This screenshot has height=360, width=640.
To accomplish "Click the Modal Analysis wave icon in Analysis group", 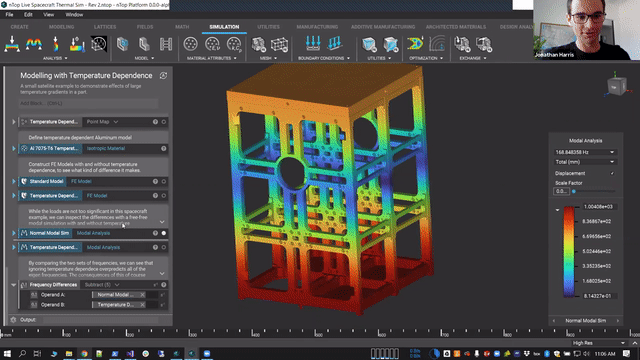I will click(34, 44).
